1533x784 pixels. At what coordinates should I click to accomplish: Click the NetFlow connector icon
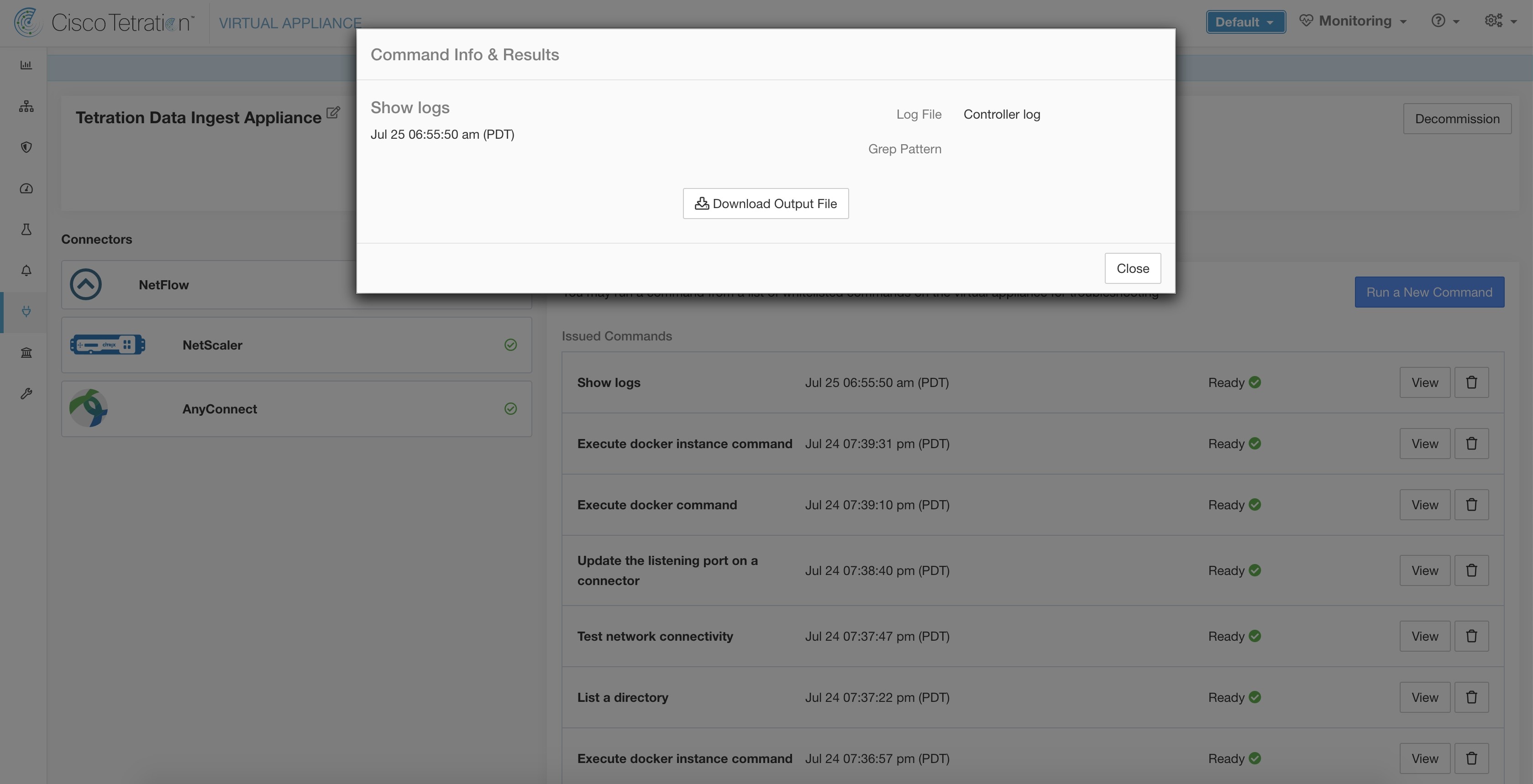pos(86,284)
